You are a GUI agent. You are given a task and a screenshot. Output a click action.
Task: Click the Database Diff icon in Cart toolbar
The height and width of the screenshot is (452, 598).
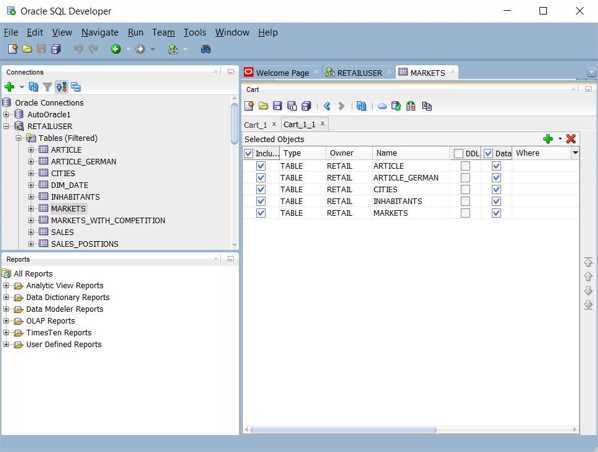[x=411, y=106]
